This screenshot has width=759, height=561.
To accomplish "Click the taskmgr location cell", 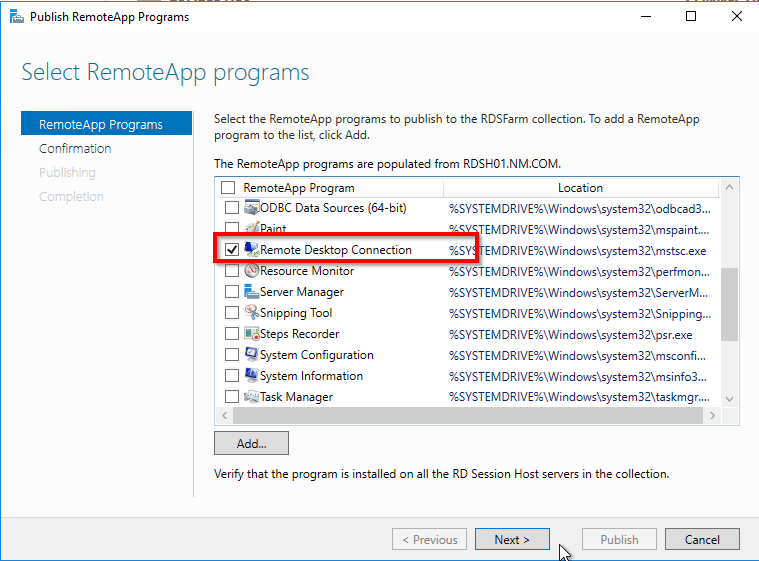I will point(579,397).
